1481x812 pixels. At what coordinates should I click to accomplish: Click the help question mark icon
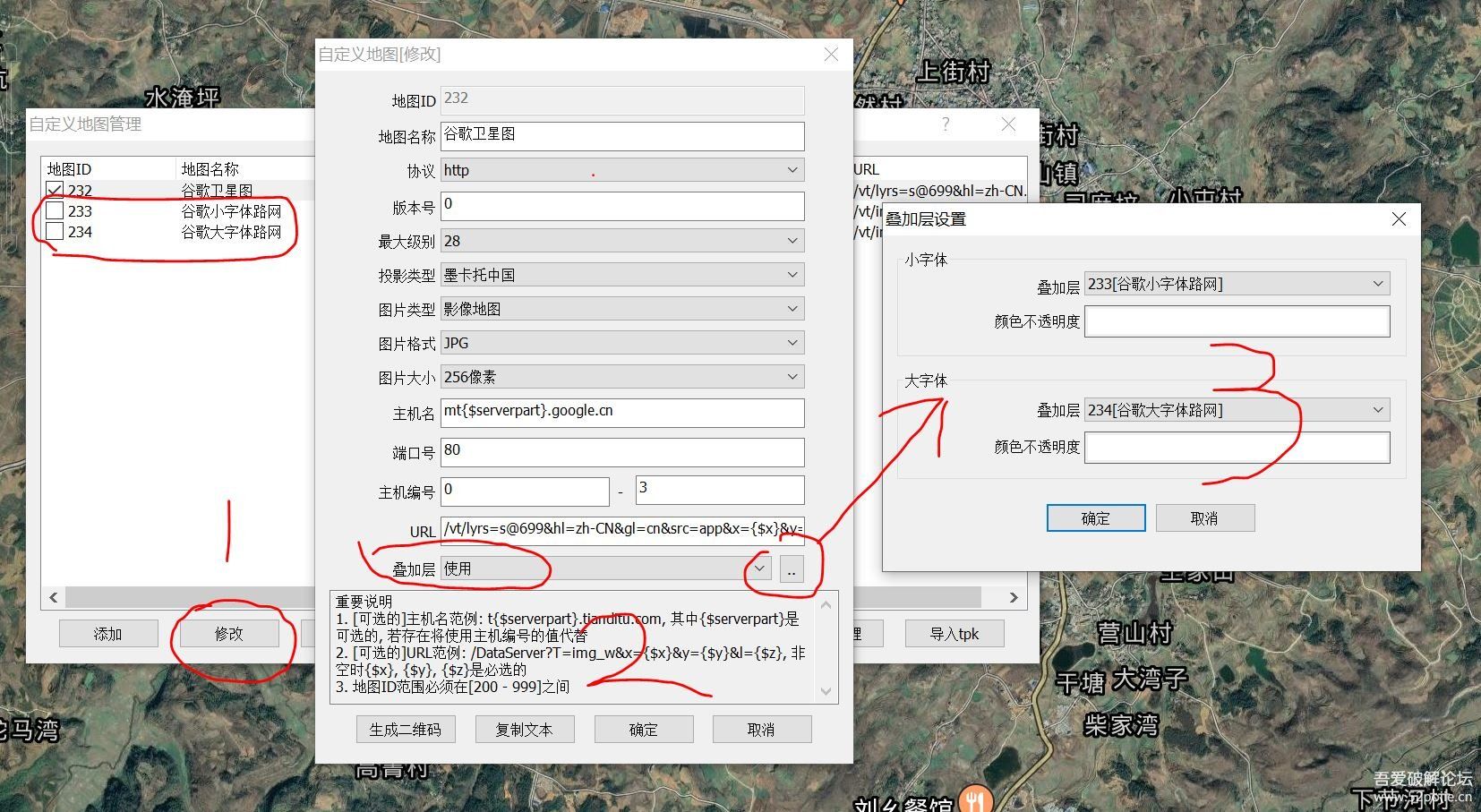946,124
